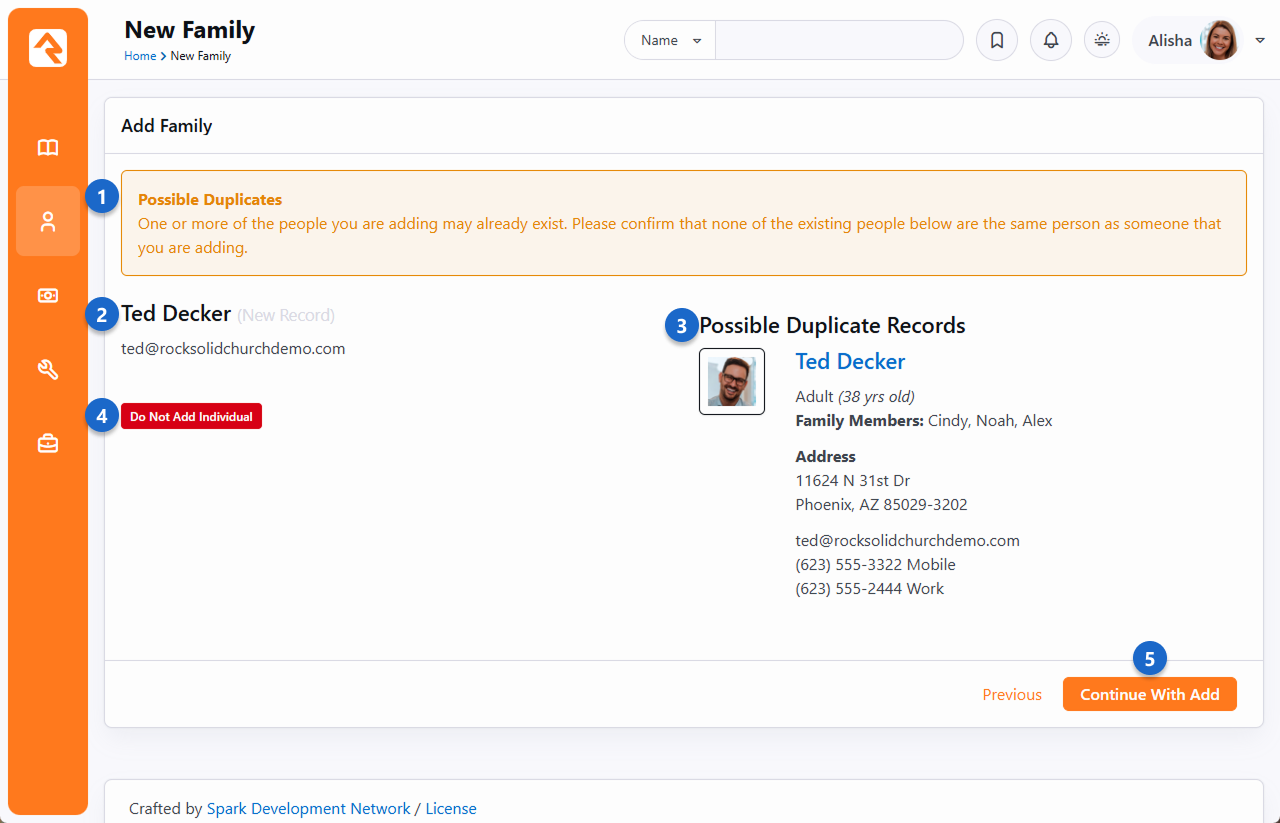The height and width of the screenshot is (823, 1280).
Task: Go to Home breadcrumb link
Action: (139, 56)
